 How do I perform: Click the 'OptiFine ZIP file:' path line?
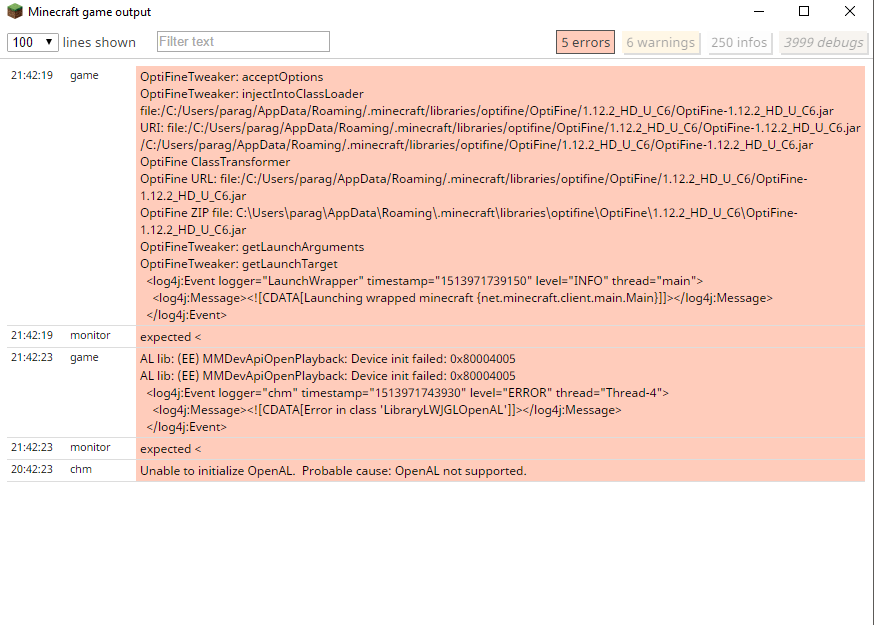pyautogui.click(x=469, y=221)
